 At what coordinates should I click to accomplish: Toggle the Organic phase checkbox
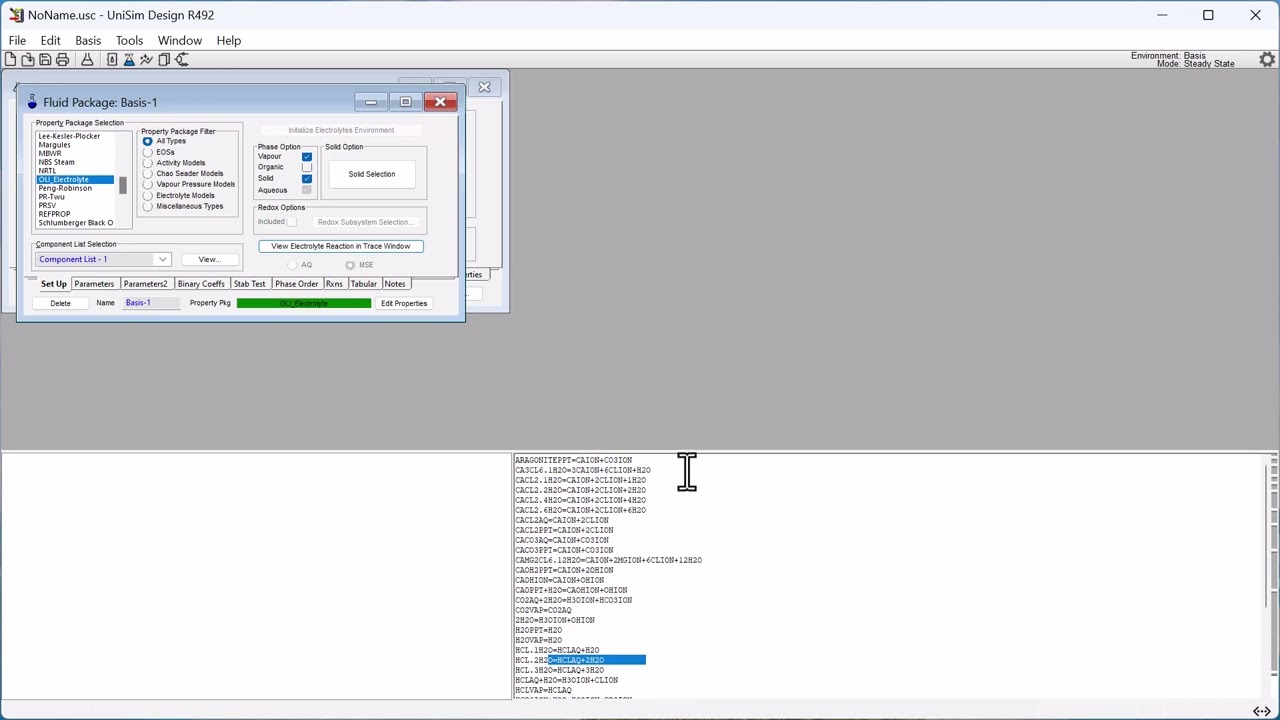307,167
